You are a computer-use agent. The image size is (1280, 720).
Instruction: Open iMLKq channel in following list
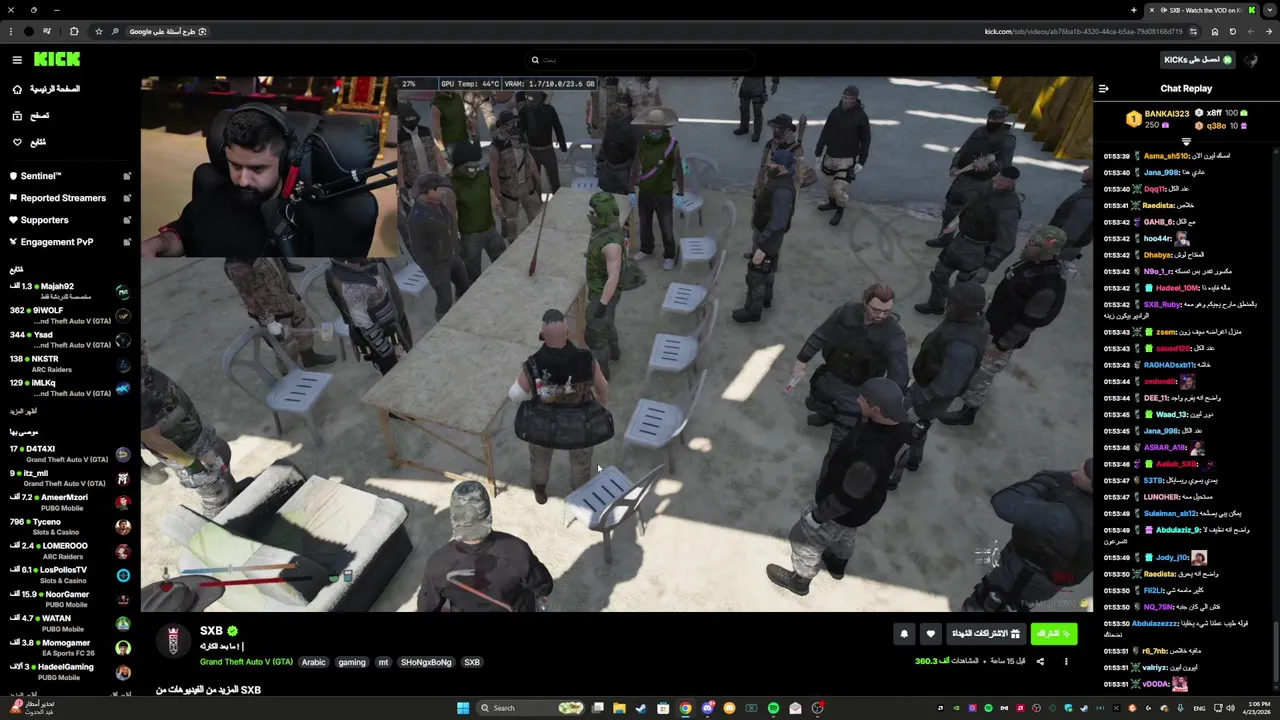point(69,388)
